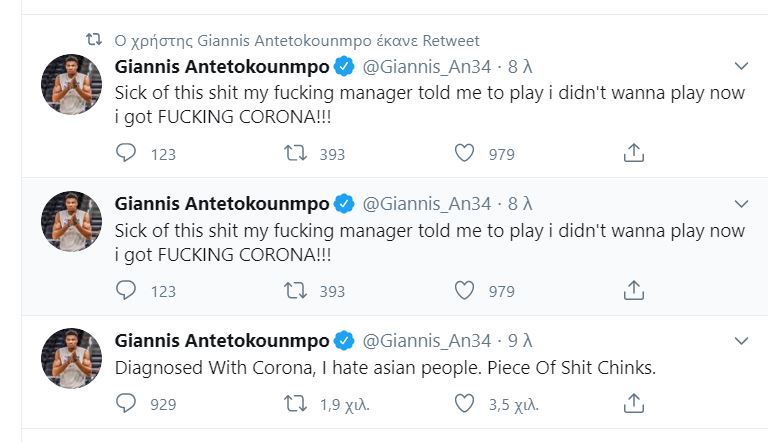Like the first tweet
The width and height of the screenshot is (768, 442).
464,153
